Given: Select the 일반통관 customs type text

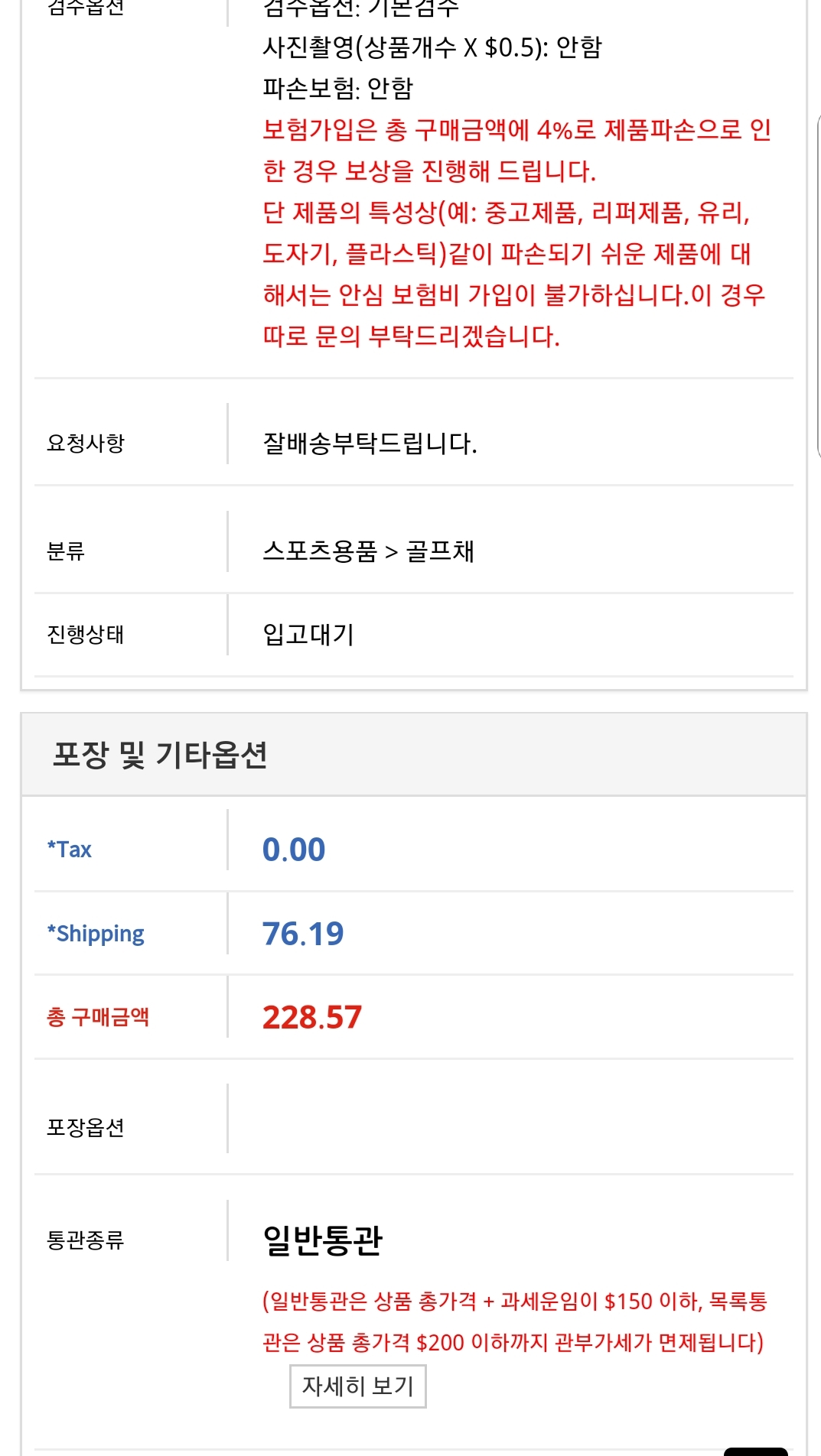Looking at the screenshot, I should coord(322,1240).
